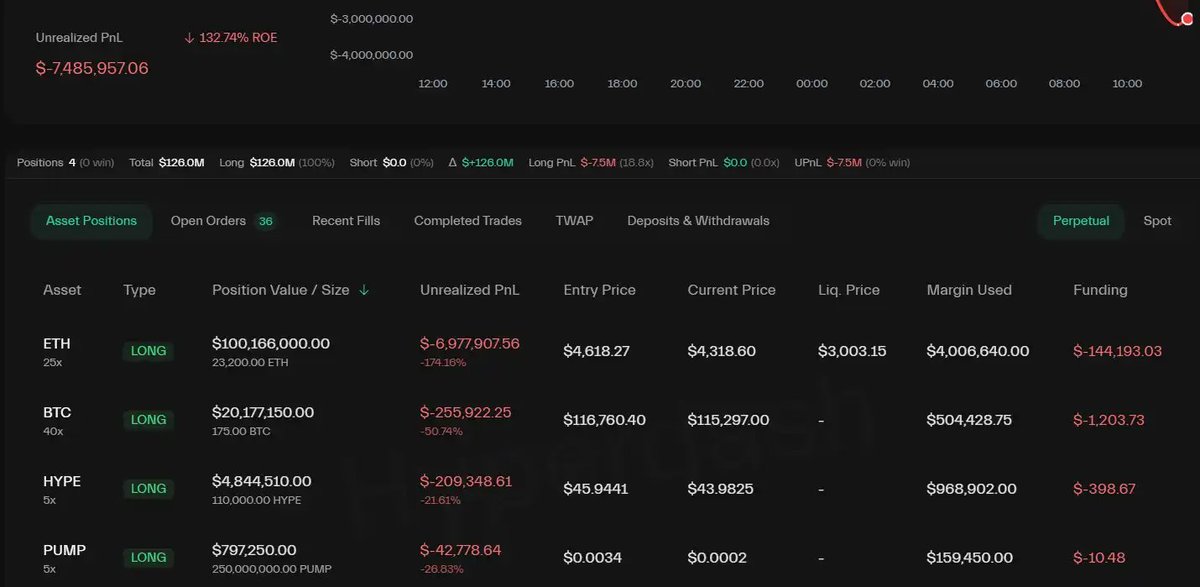Open the Open Orders tab
This screenshot has height=587, width=1200.
(208, 221)
